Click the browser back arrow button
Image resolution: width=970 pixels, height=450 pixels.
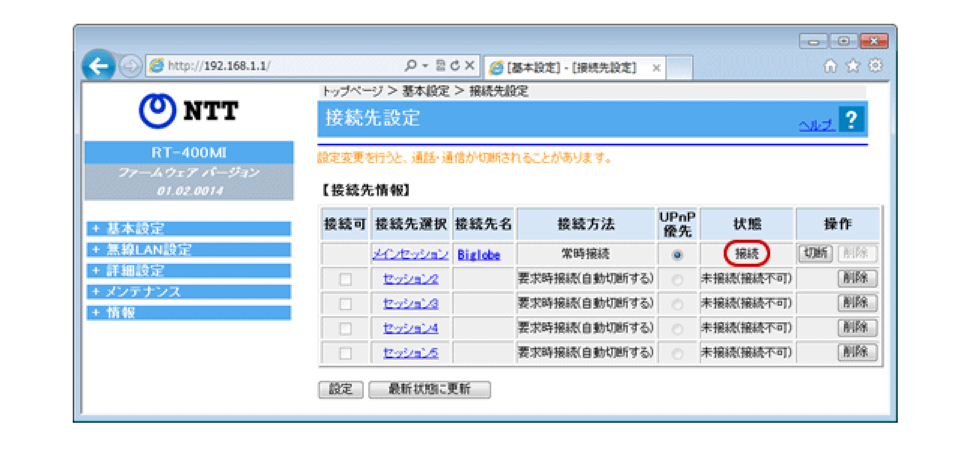[x=98, y=67]
